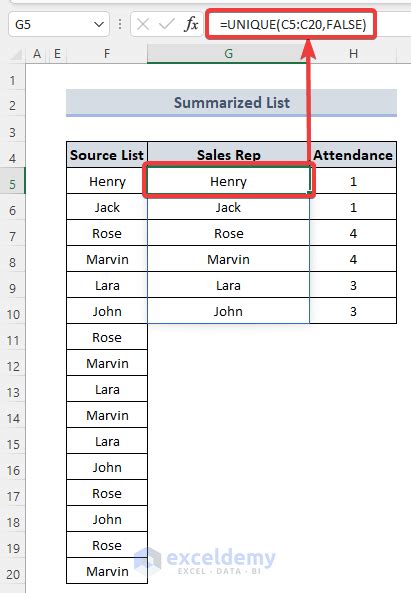The image size is (411, 593).
Task: Confirm formula entry with checkmark icon
Action: pos(166,25)
